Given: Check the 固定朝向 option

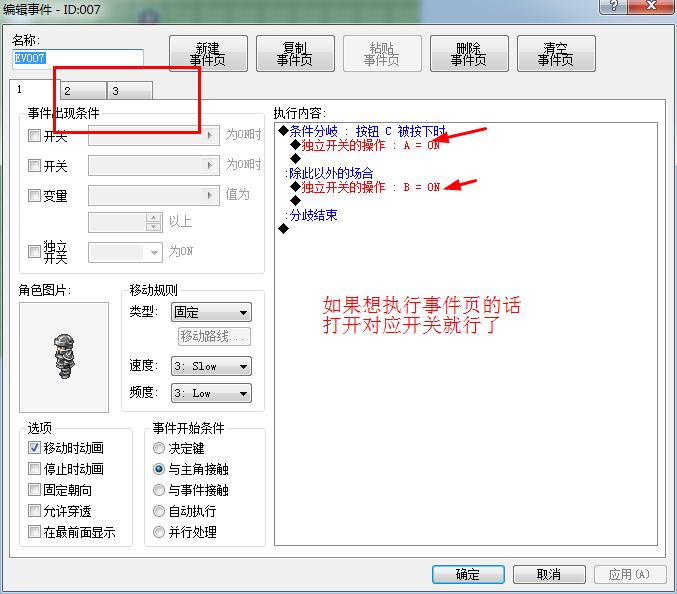Looking at the screenshot, I should pyautogui.click(x=34, y=490).
